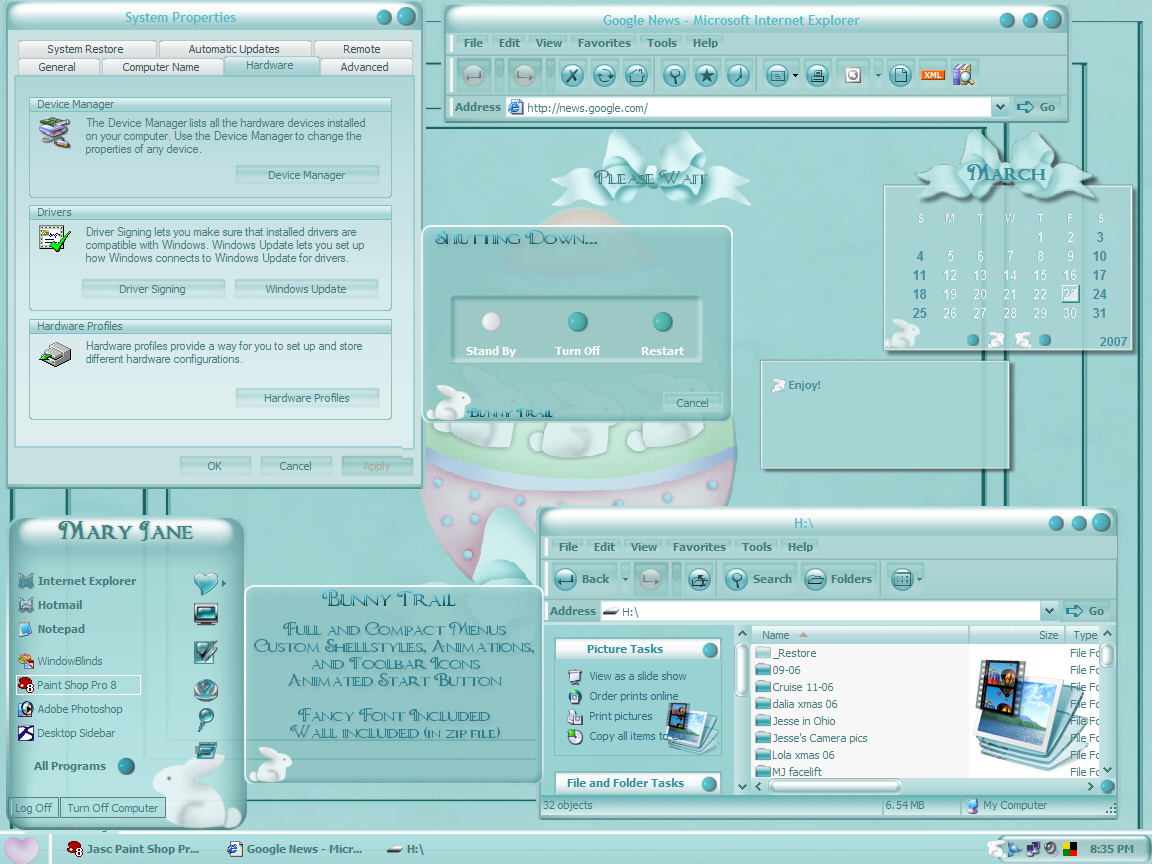Click the orange XML toolbar icon

click(x=932, y=75)
